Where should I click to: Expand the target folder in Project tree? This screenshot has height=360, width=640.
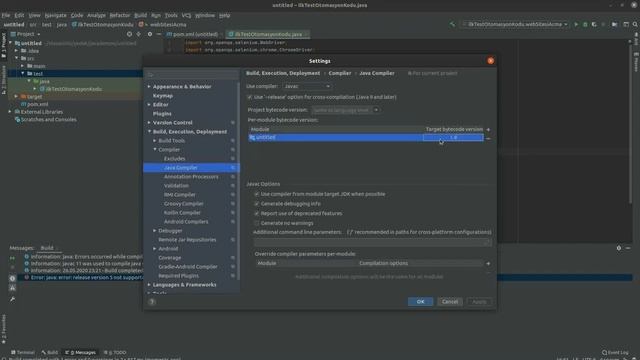pyautogui.click(x=16, y=97)
